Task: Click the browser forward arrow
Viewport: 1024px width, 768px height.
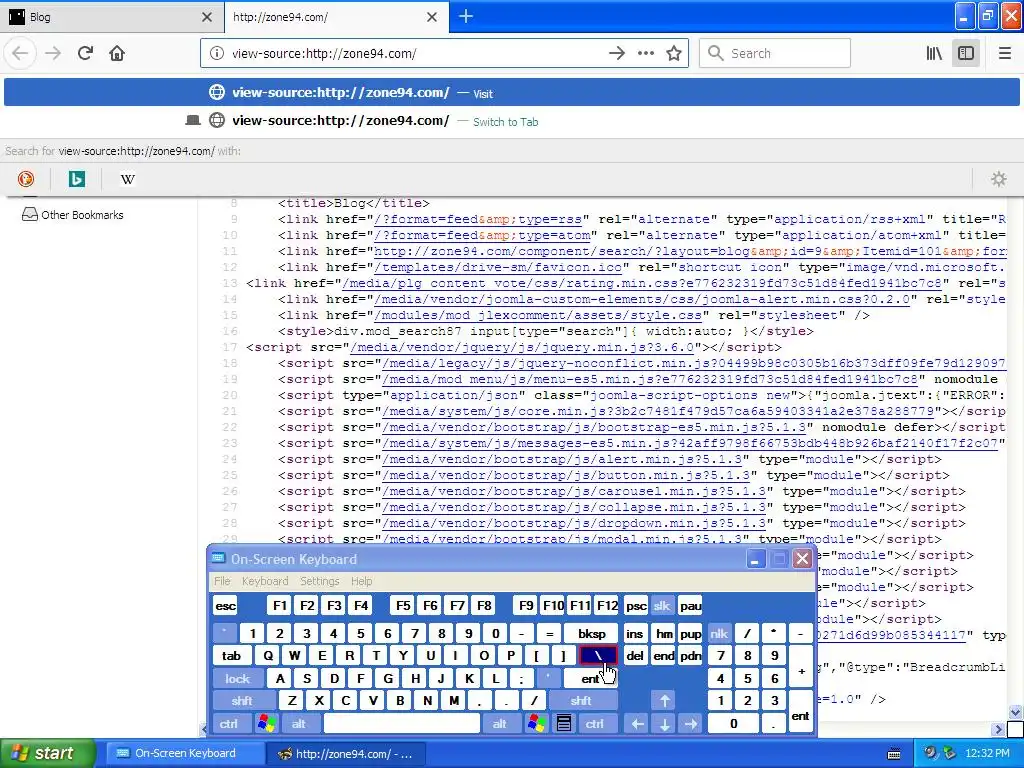Action: tap(53, 53)
